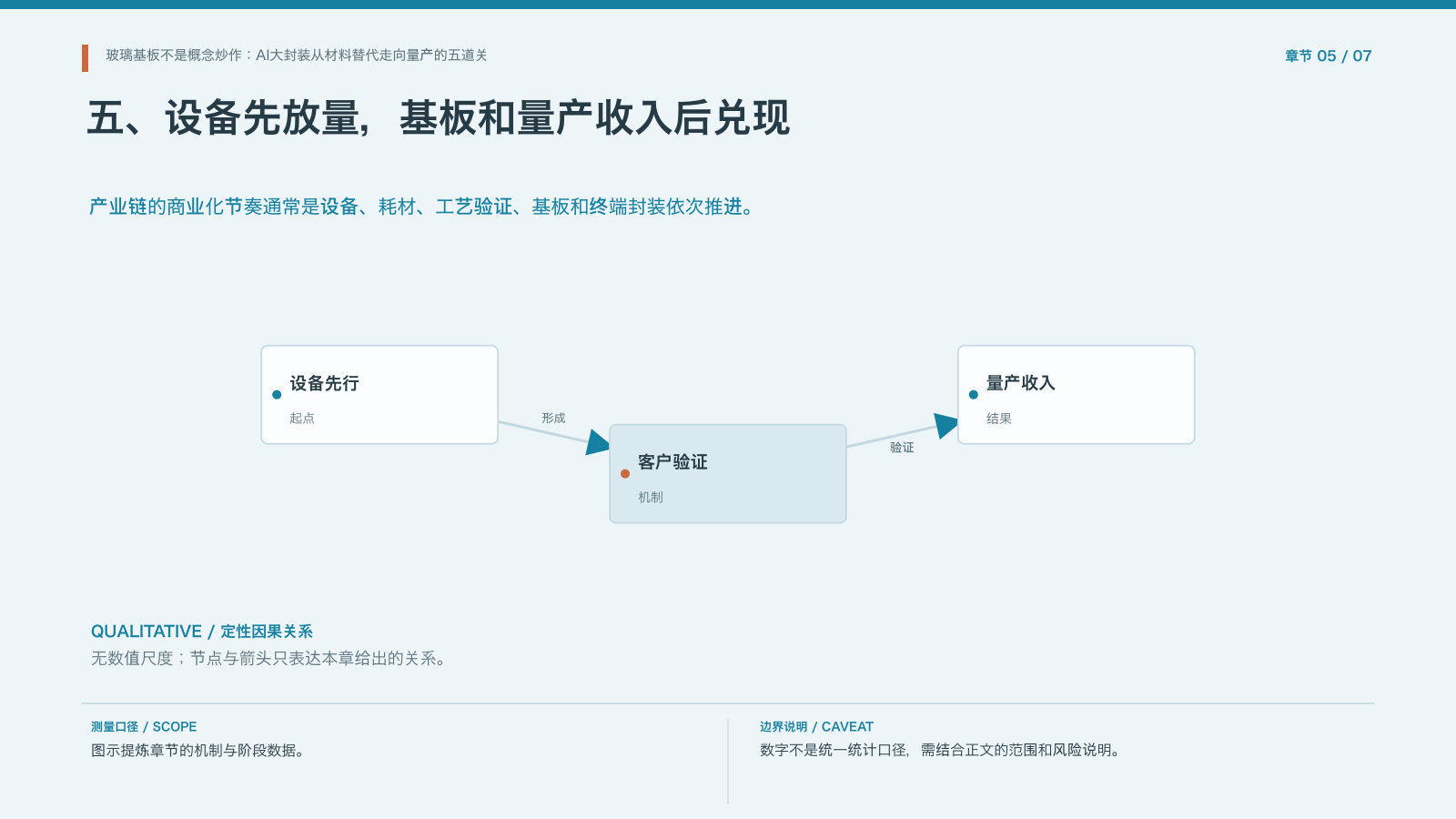The height and width of the screenshot is (819, 1456).
Task: Click the arrowhead pointing into 量产收入
Action: 946,425
